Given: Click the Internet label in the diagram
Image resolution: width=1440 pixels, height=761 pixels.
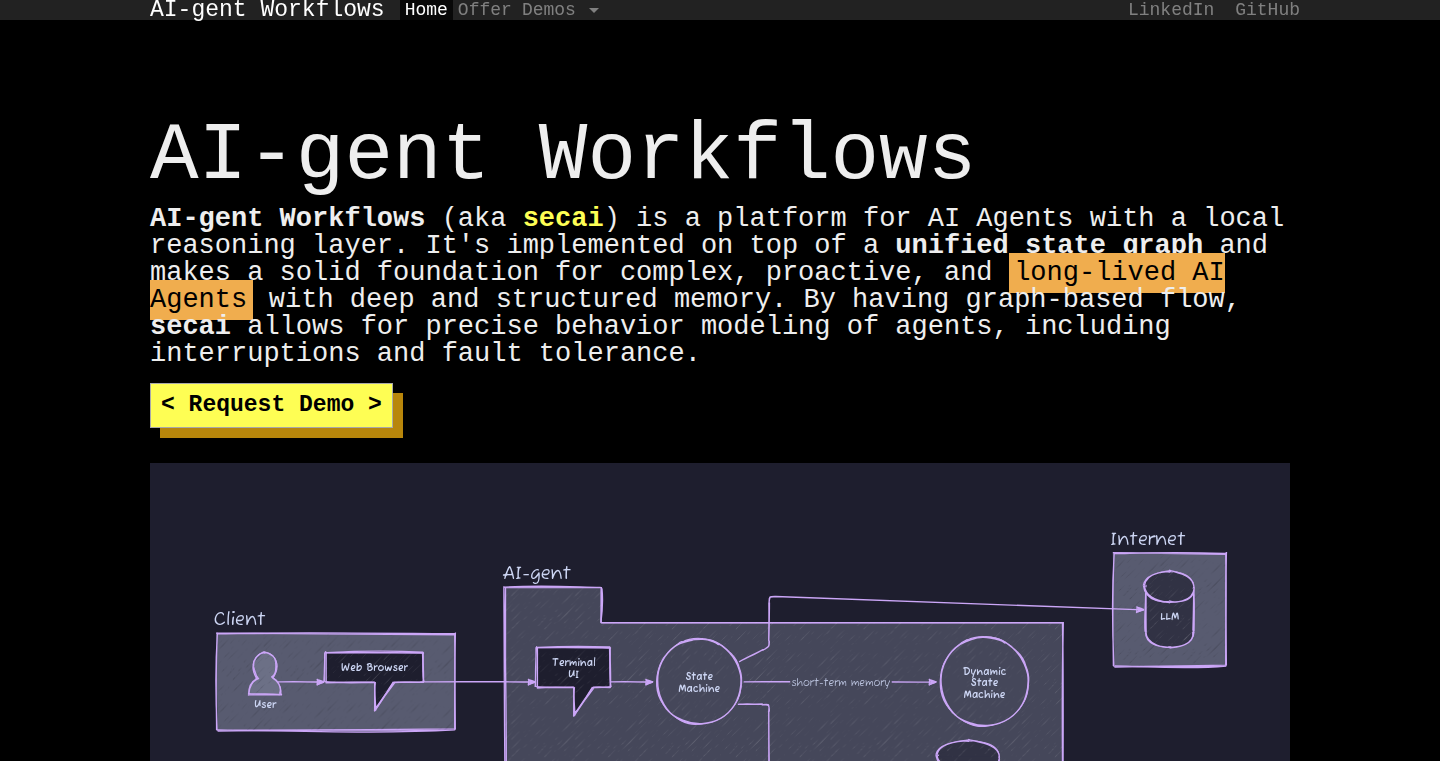Looking at the screenshot, I should click(x=1147, y=539).
